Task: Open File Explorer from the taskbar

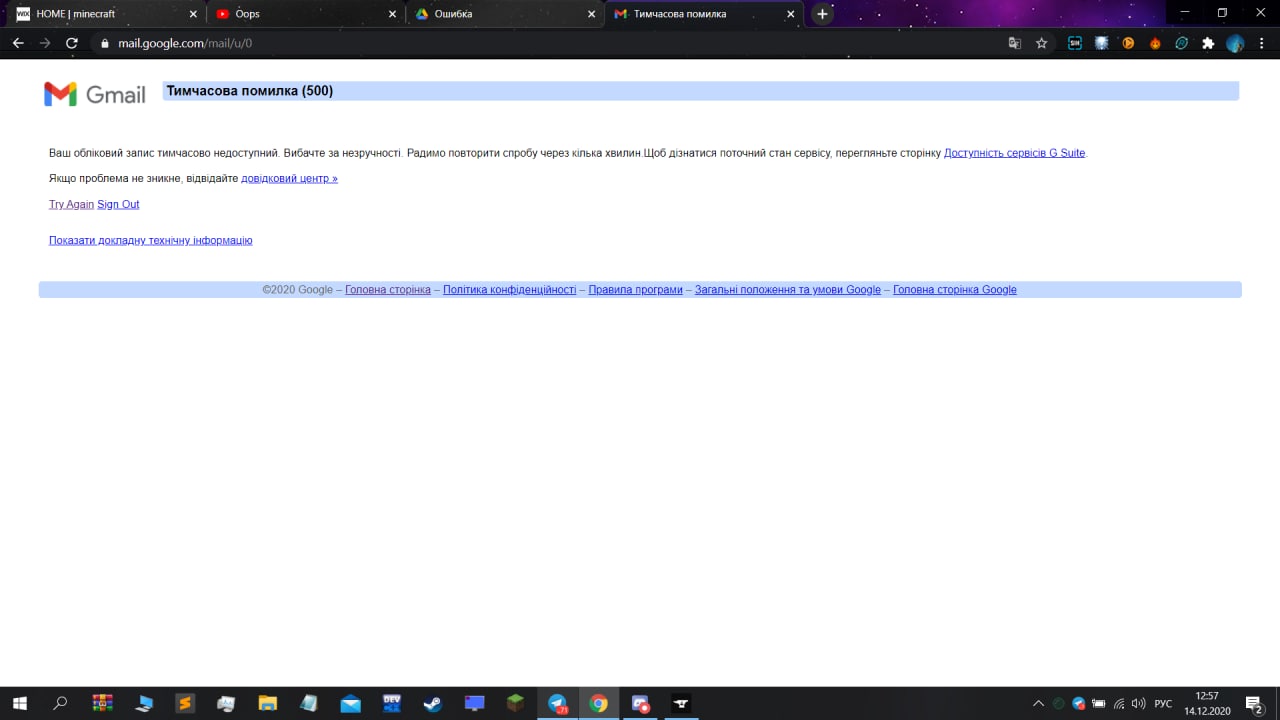Action: [267, 703]
